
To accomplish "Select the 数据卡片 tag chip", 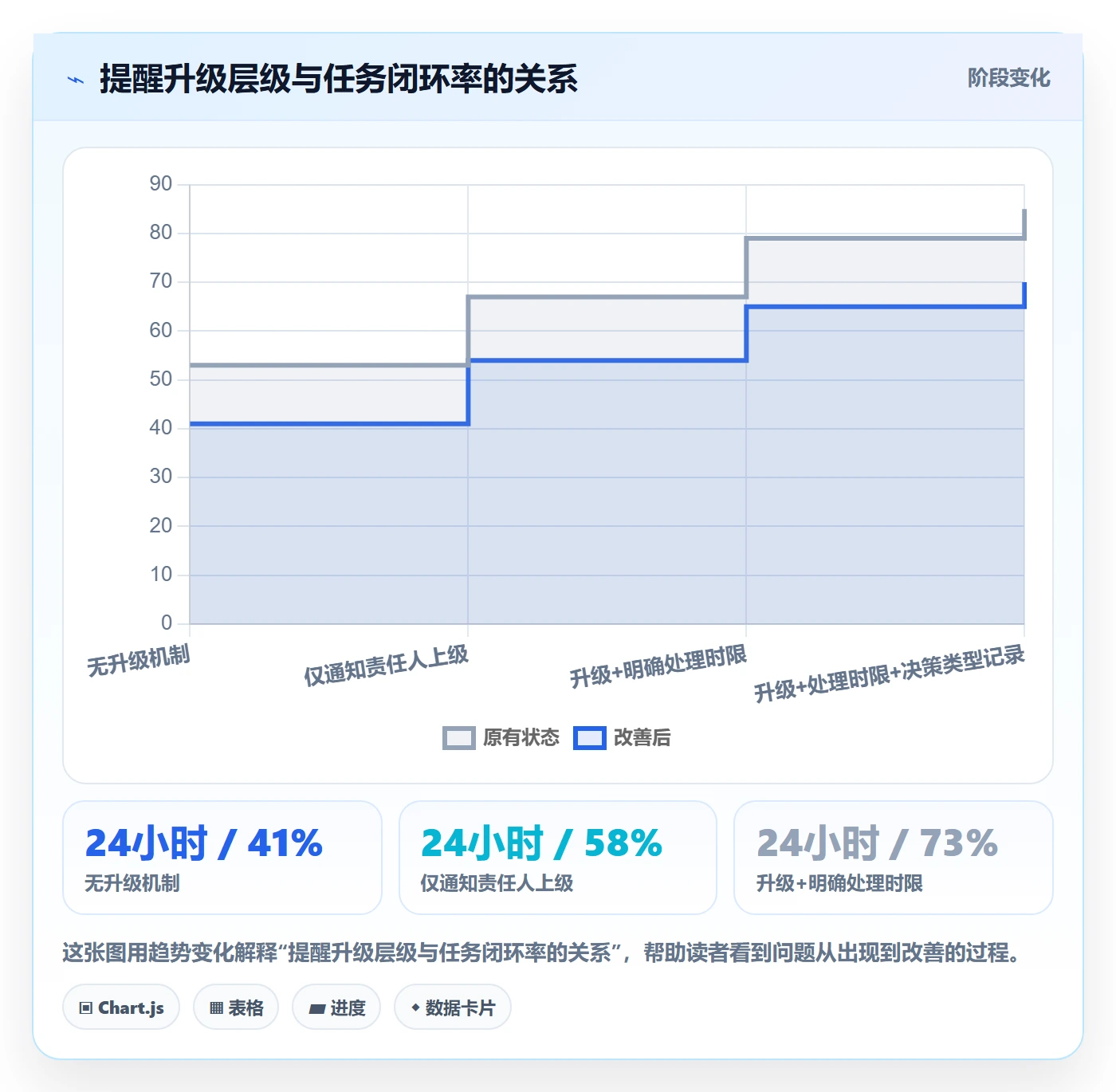I will pos(452,1008).
